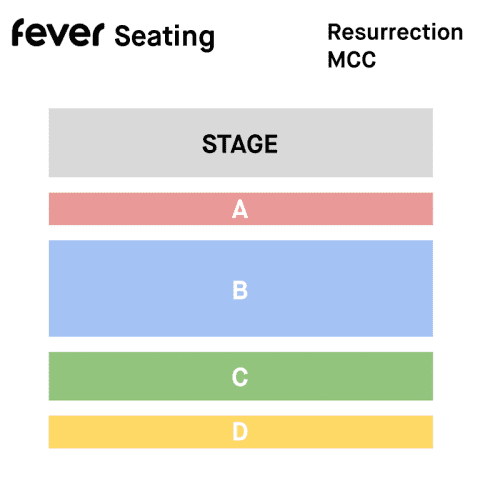Image resolution: width=480 pixels, height=480 pixels.
Task: Select the red seating section A
Action: pos(241,209)
